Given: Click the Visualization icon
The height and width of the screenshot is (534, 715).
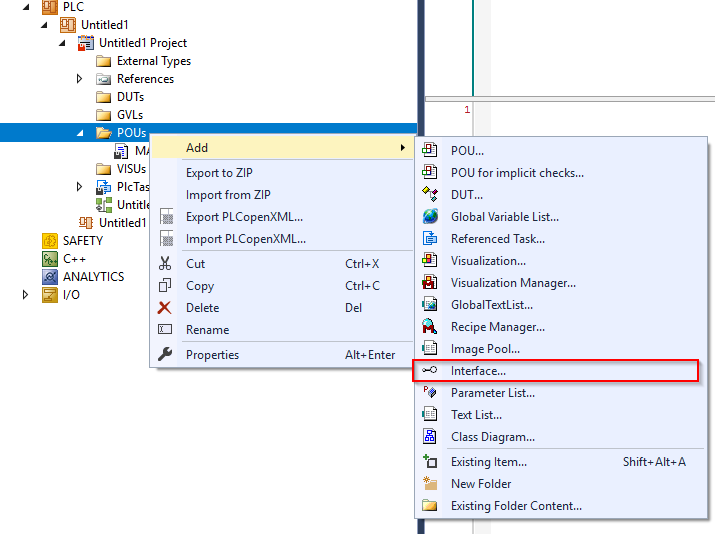Looking at the screenshot, I should pyautogui.click(x=430, y=260).
